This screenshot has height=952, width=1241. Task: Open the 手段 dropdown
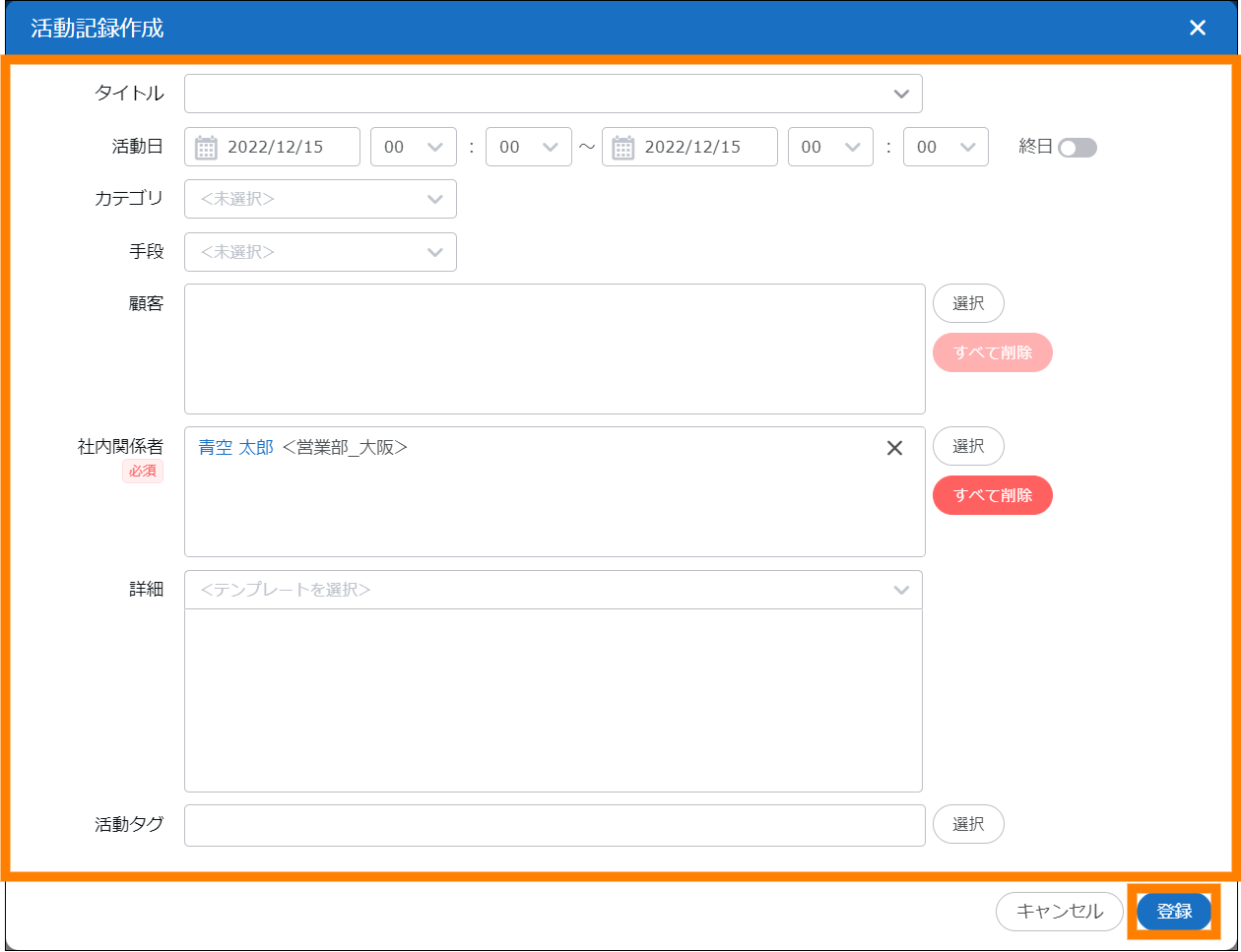320,252
